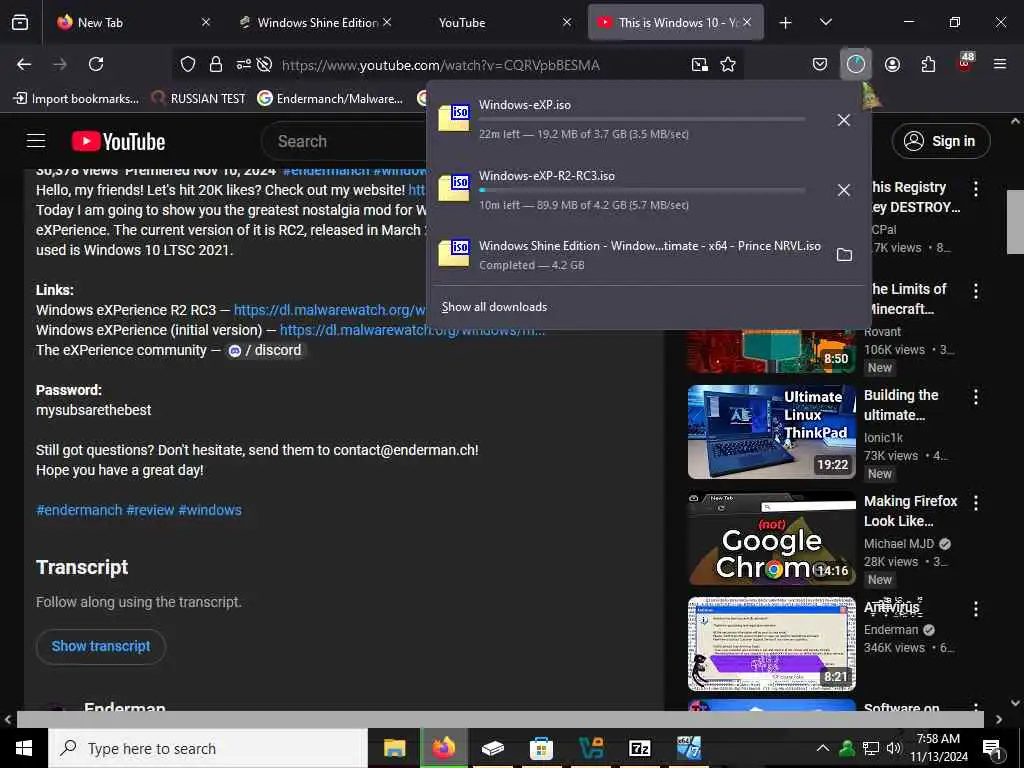The height and width of the screenshot is (768, 1024).
Task: Open the discord community link
Action: pyautogui.click(x=265, y=350)
